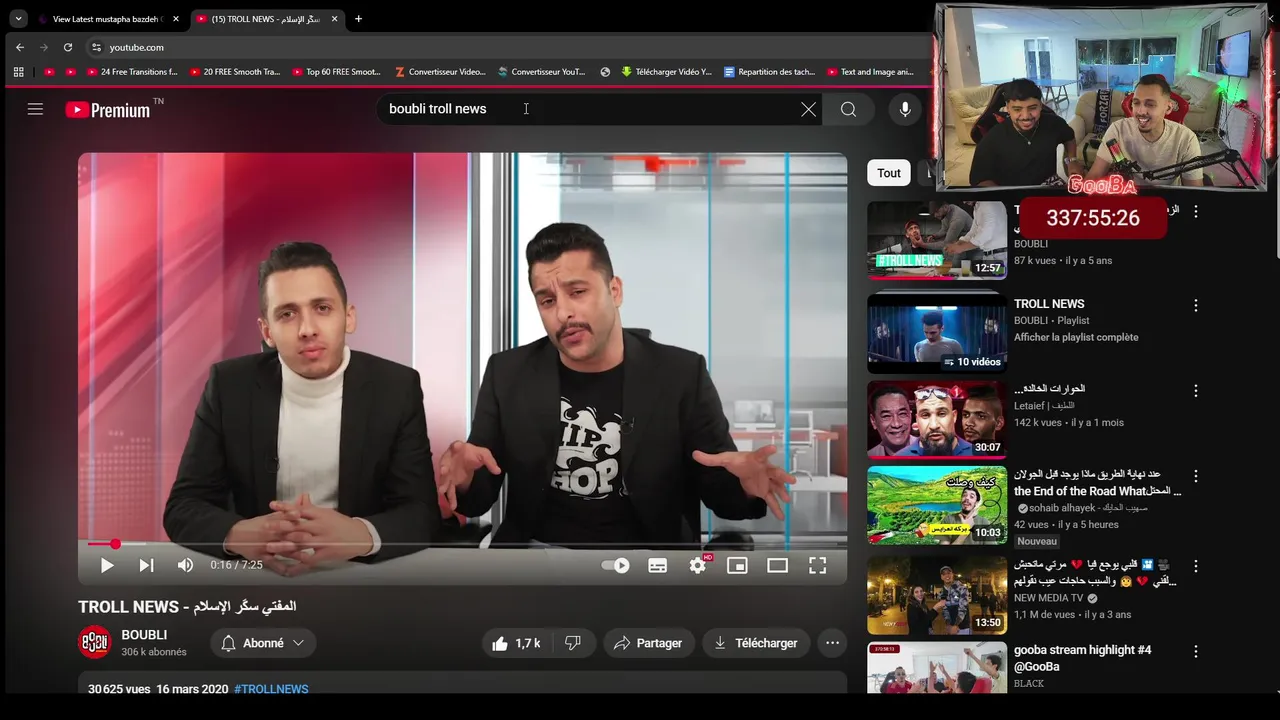Select the Tout filter chip

point(889,173)
